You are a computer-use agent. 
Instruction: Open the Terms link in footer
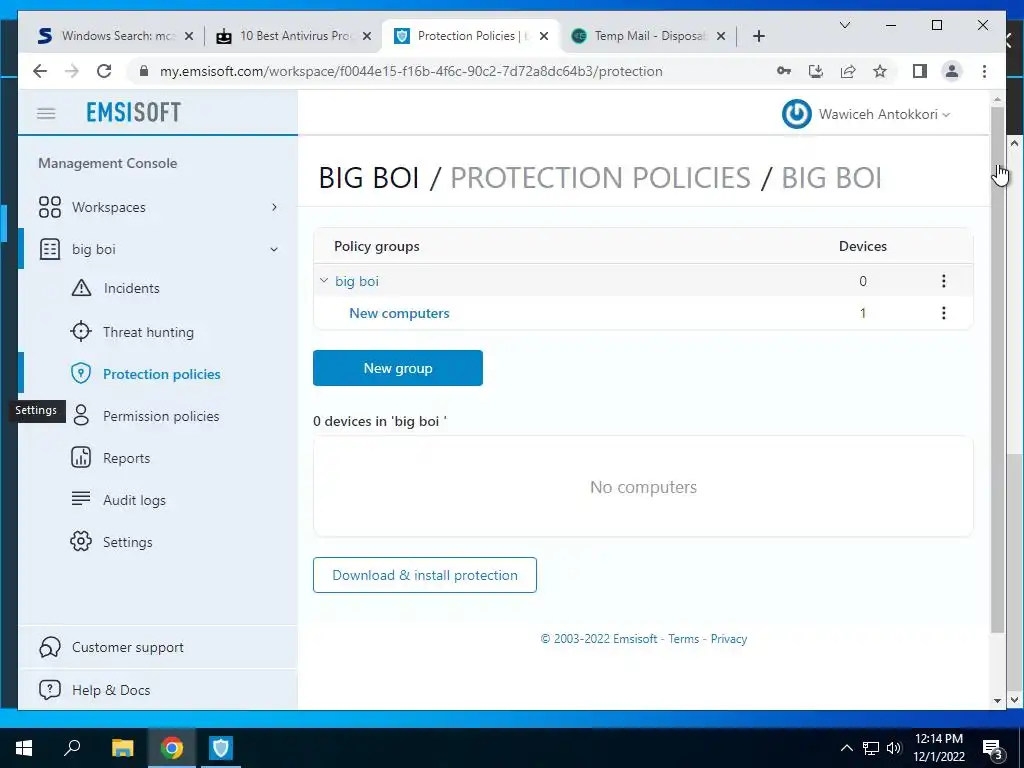(683, 639)
